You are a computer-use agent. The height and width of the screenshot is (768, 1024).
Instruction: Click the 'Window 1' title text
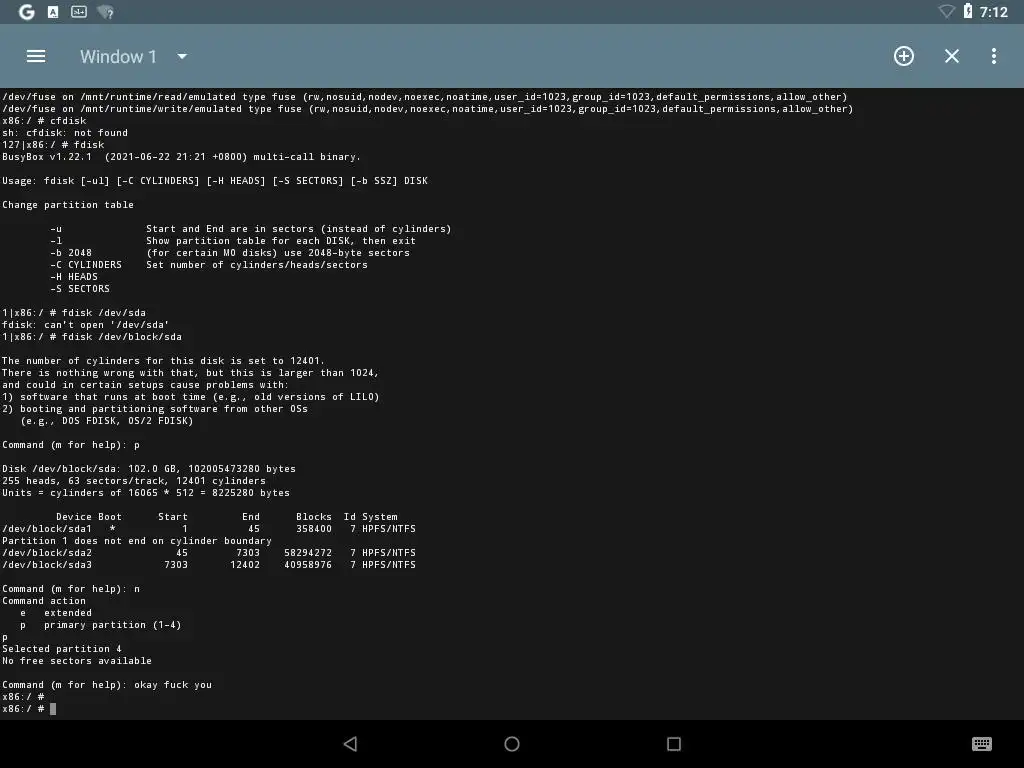tap(118, 57)
